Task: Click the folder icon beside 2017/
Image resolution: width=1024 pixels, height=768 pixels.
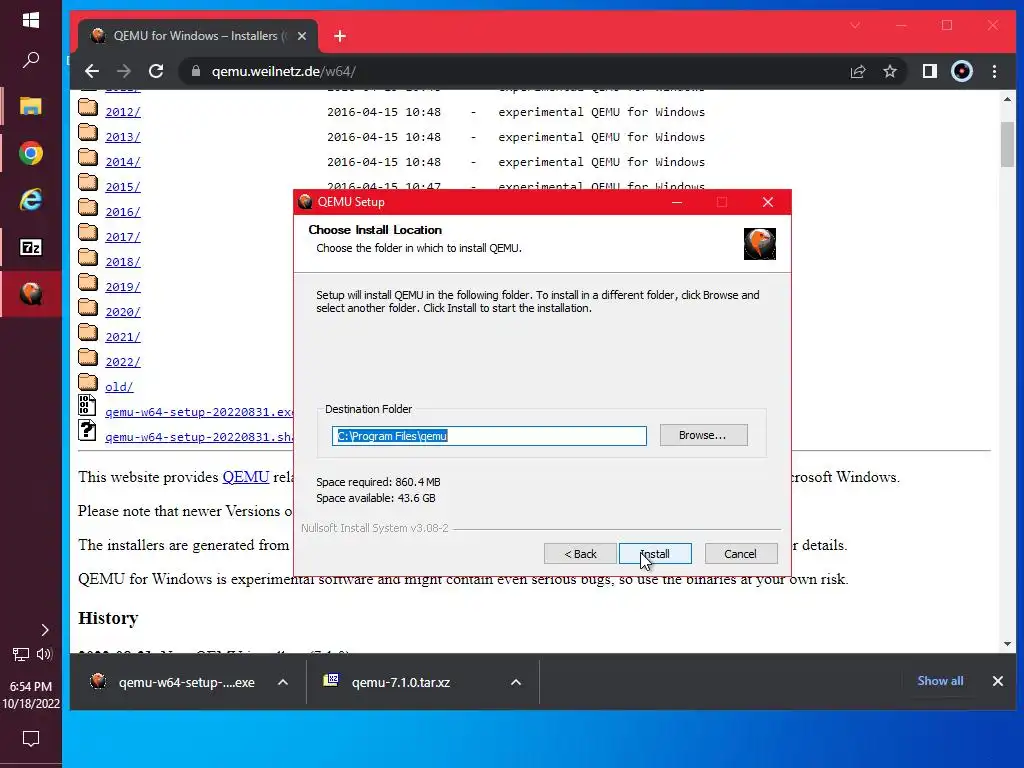Action: [x=88, y=232]
